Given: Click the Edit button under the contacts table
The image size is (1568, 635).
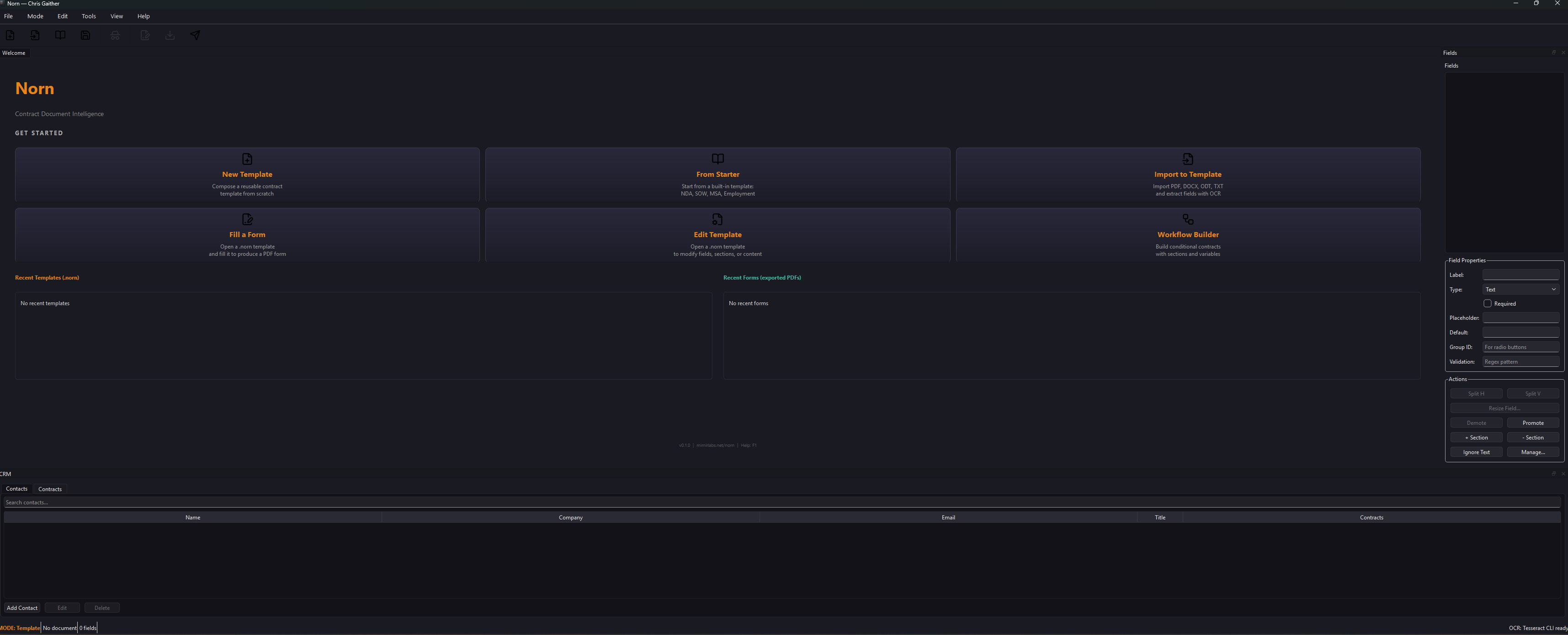Looking at the screenshot, I should 62,608.
